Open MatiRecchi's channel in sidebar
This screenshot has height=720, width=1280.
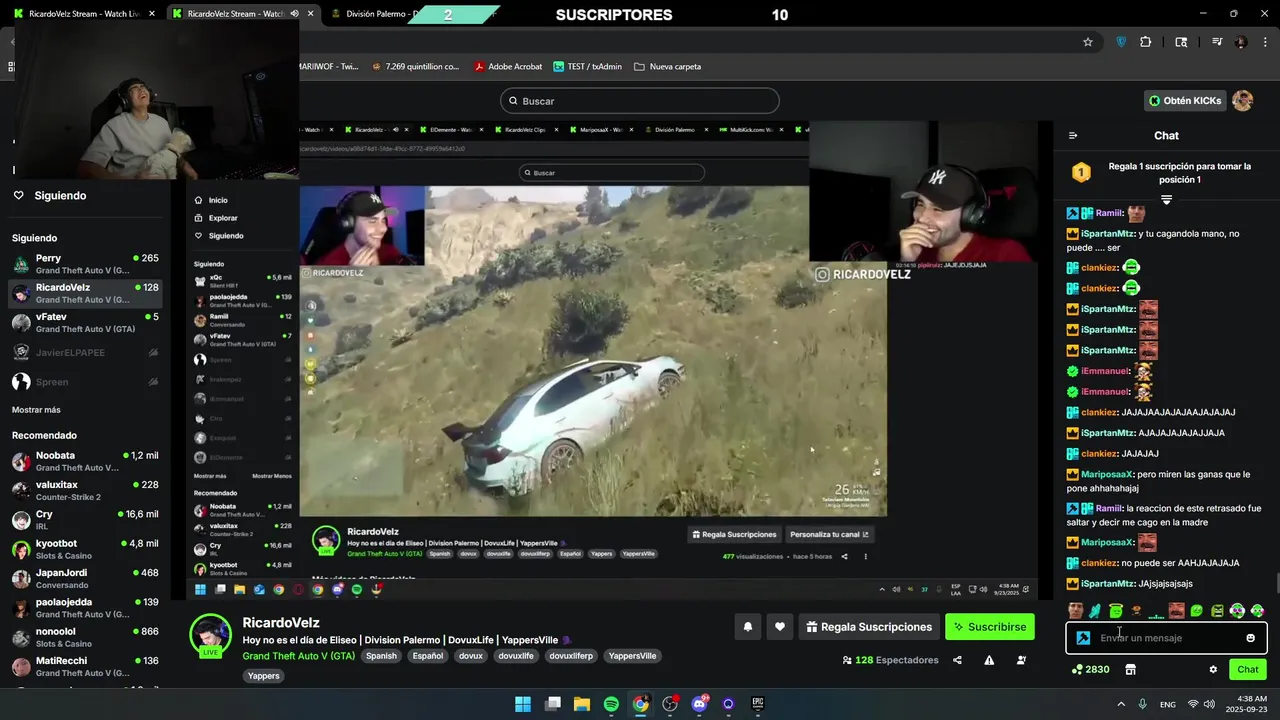click(85, 667)
